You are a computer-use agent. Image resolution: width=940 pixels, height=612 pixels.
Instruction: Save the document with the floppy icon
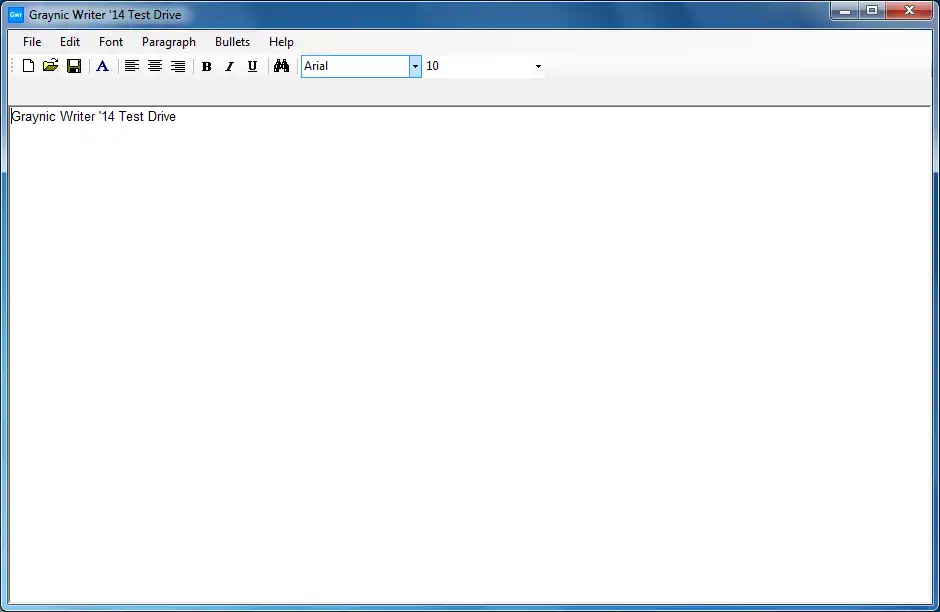click(x=74, y=66)
